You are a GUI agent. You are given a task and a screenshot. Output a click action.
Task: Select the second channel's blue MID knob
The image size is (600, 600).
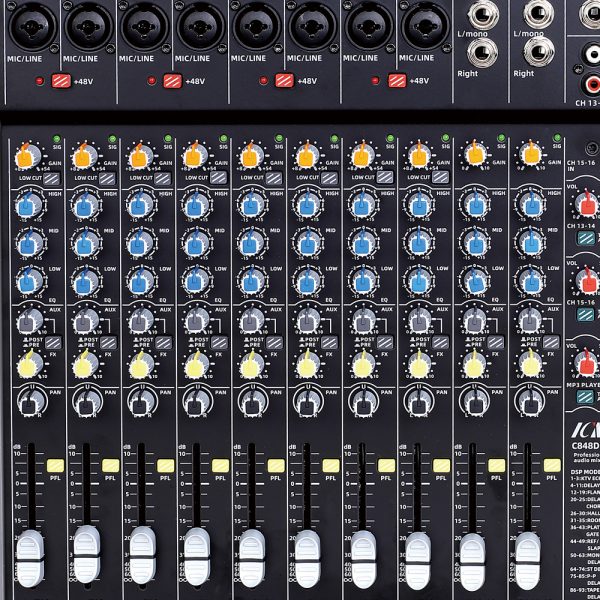pos(86,243)
